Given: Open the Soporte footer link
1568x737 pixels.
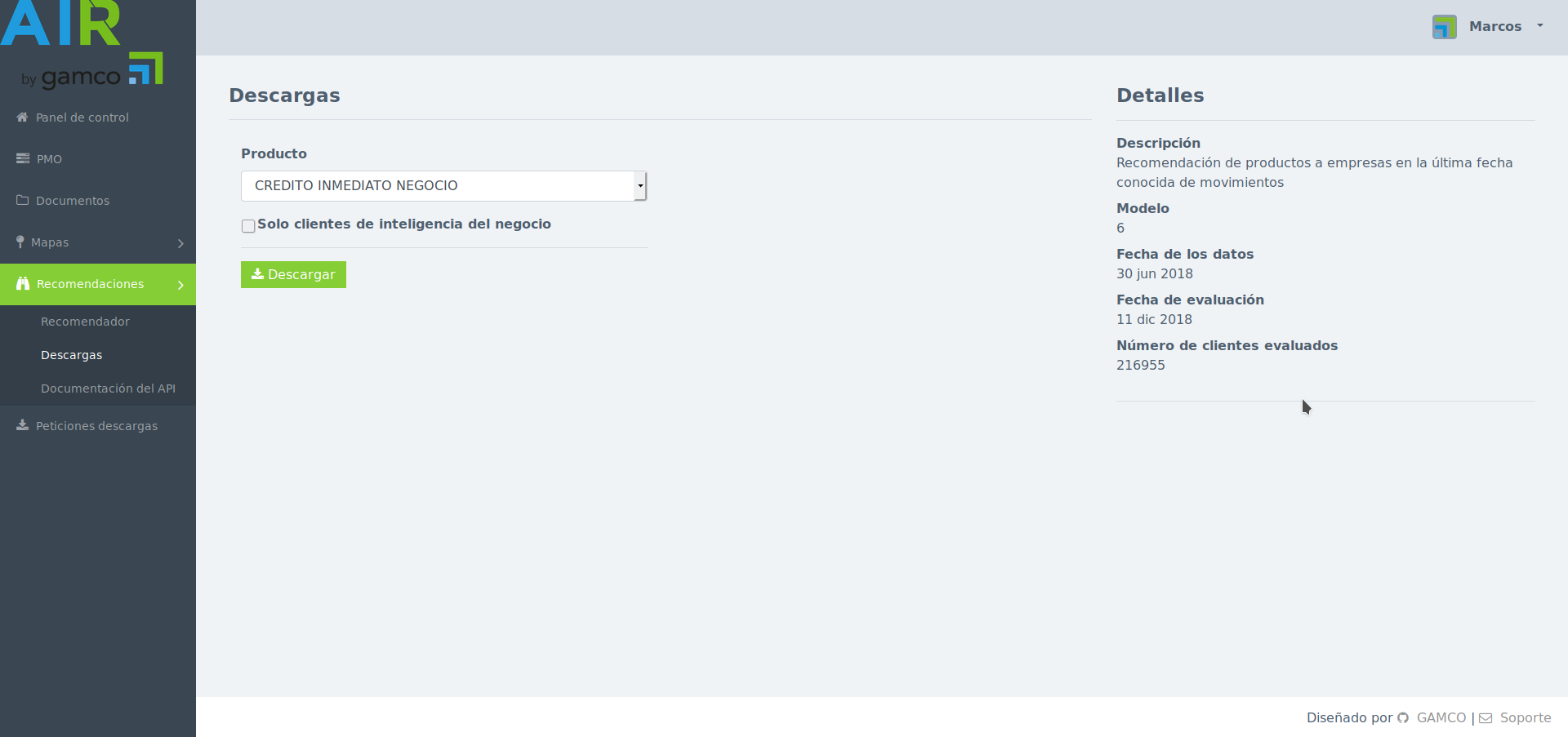Looking at the screenshot, I should point(1526,718).
